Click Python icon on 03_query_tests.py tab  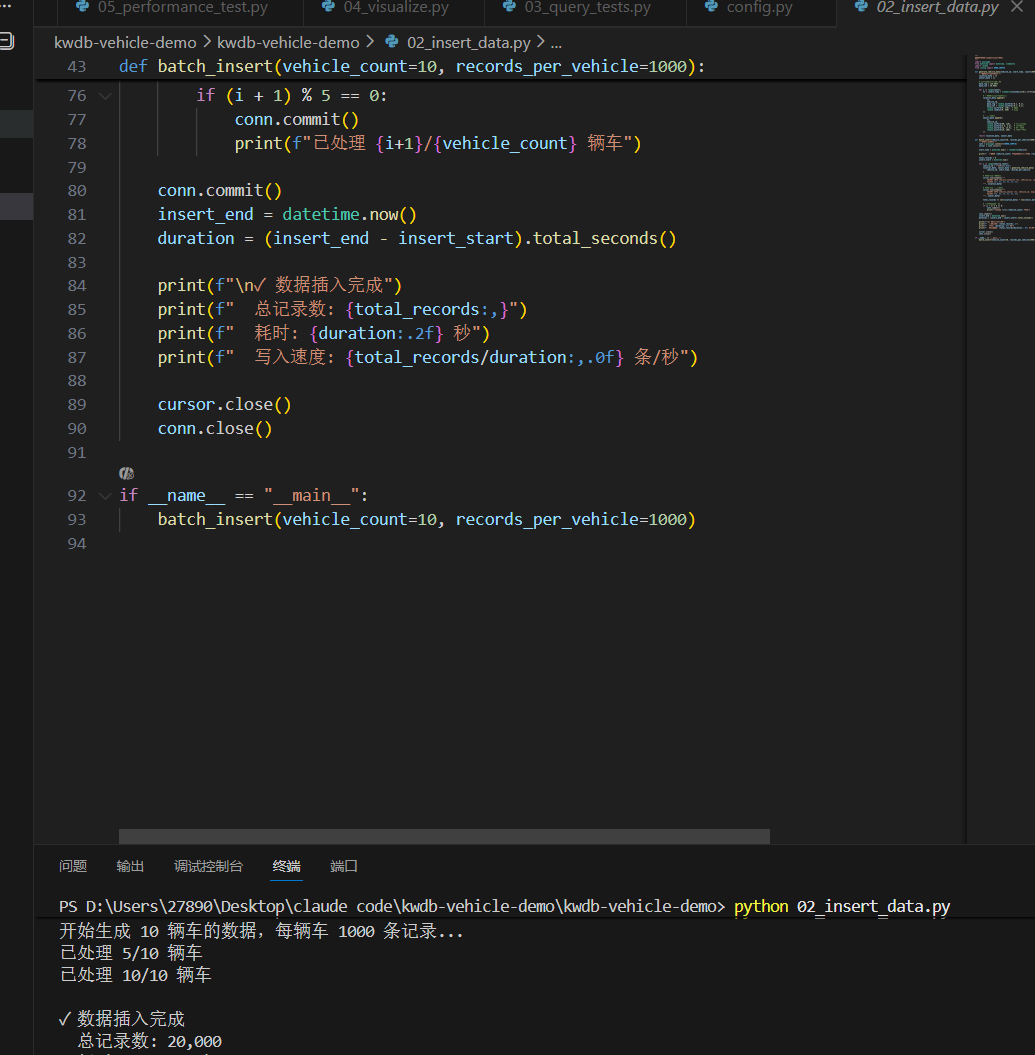tap(509, 7)
